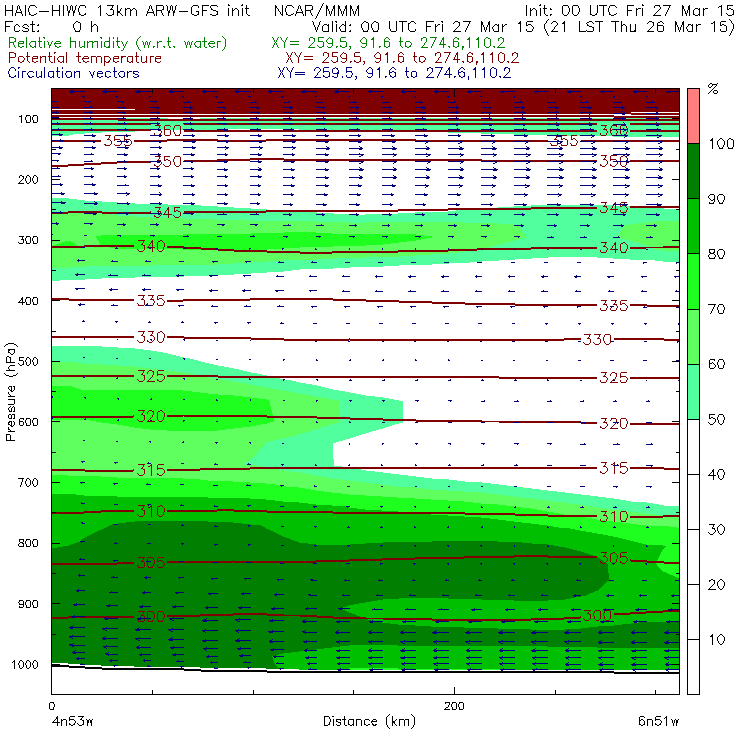Click the '0' tick on the distance axis
The image size is (740, 740).
tap(51, 706)
